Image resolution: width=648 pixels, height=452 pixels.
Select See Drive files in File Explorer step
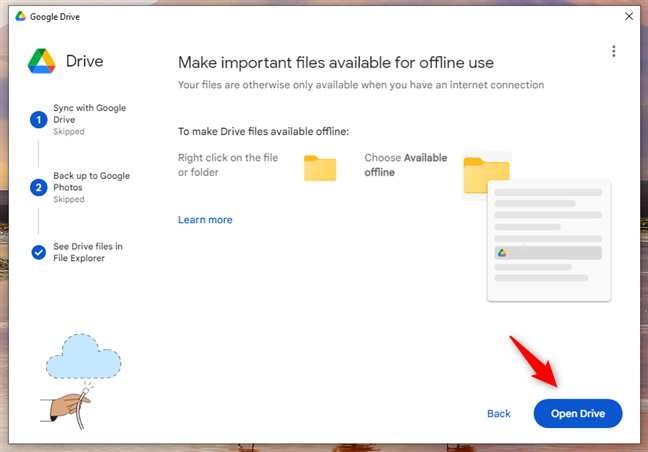pyautogui.click(x=88, y=252)
